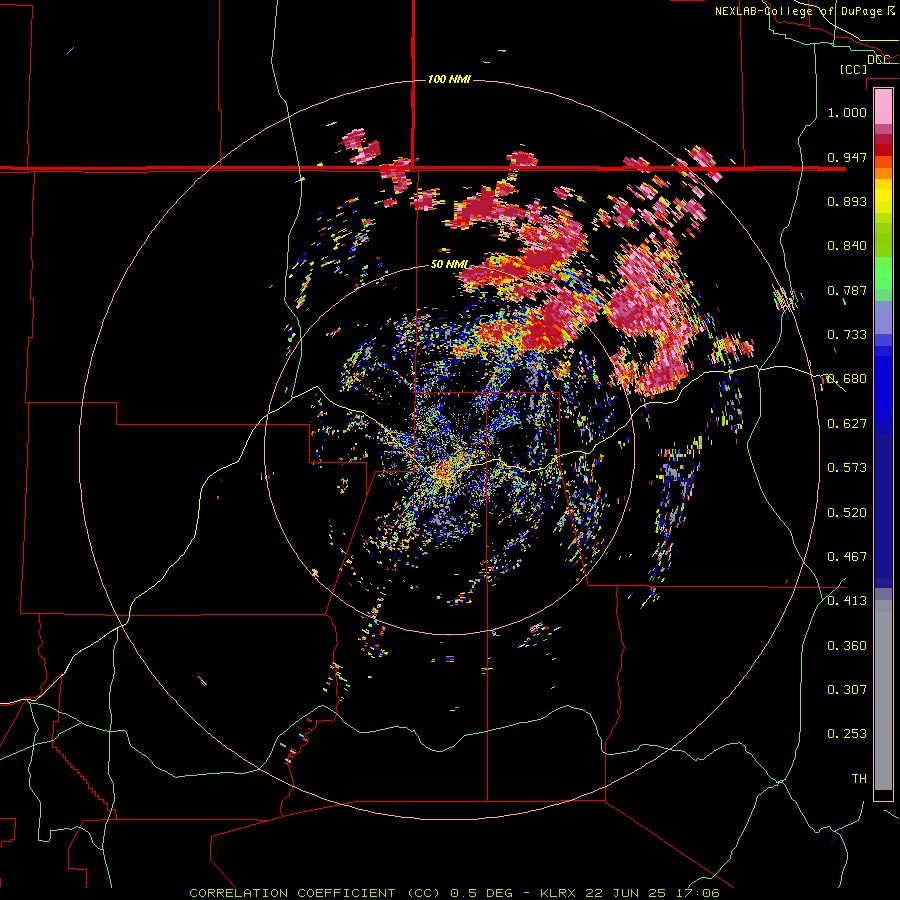The image size is (900, 900).
Task: Click the 0.573 legend value
Action: click(x=847, y=468)
